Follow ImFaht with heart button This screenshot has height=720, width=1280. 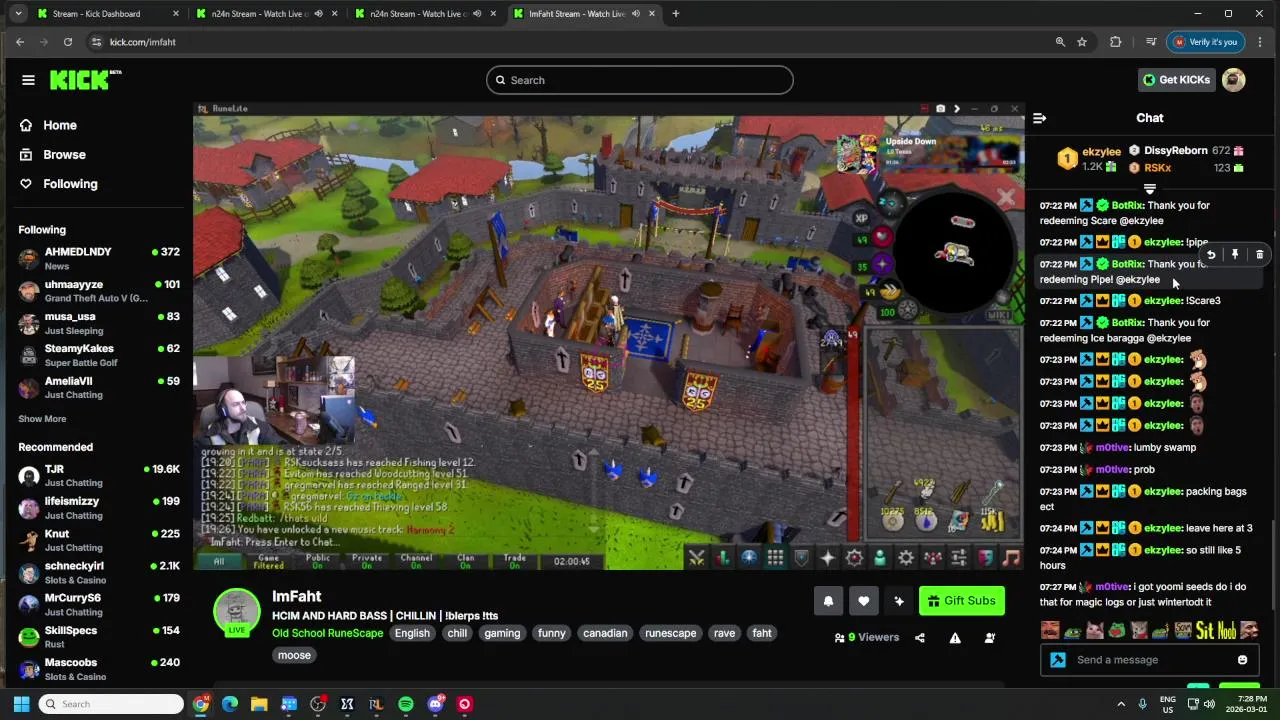pos(863,601)
